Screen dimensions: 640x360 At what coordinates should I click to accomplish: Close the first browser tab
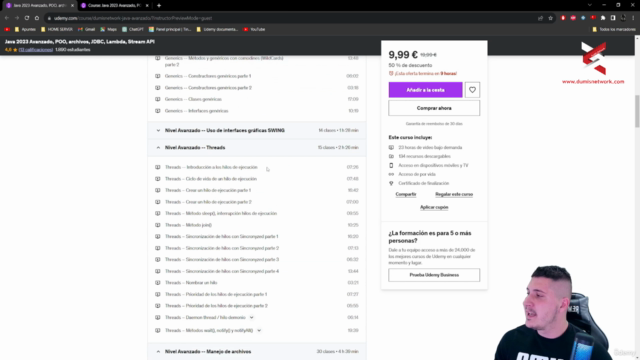coord(72,6)
